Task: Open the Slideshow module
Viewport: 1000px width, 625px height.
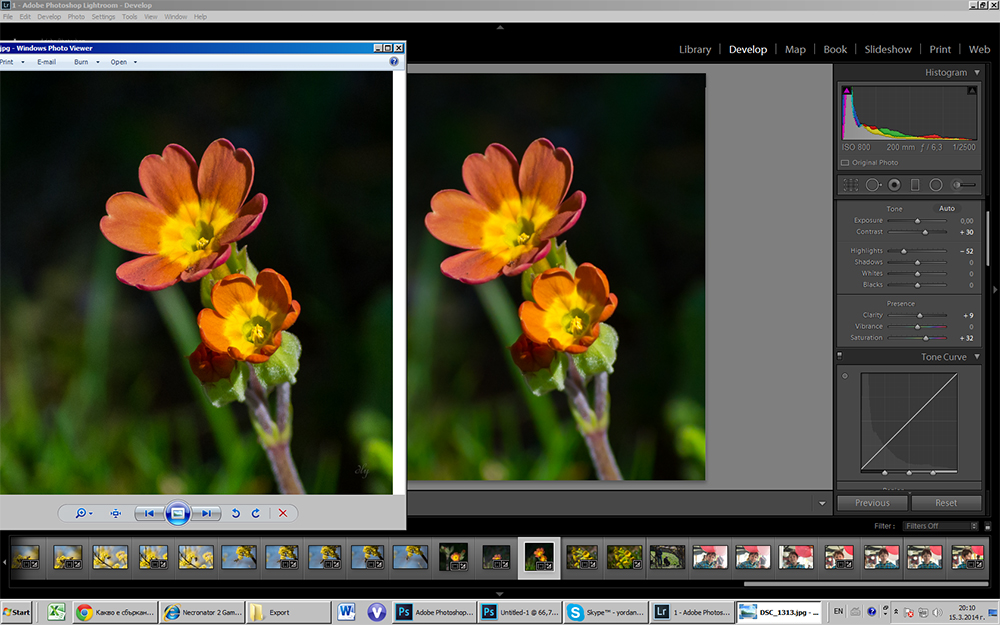Action: (x=887, y=49)
